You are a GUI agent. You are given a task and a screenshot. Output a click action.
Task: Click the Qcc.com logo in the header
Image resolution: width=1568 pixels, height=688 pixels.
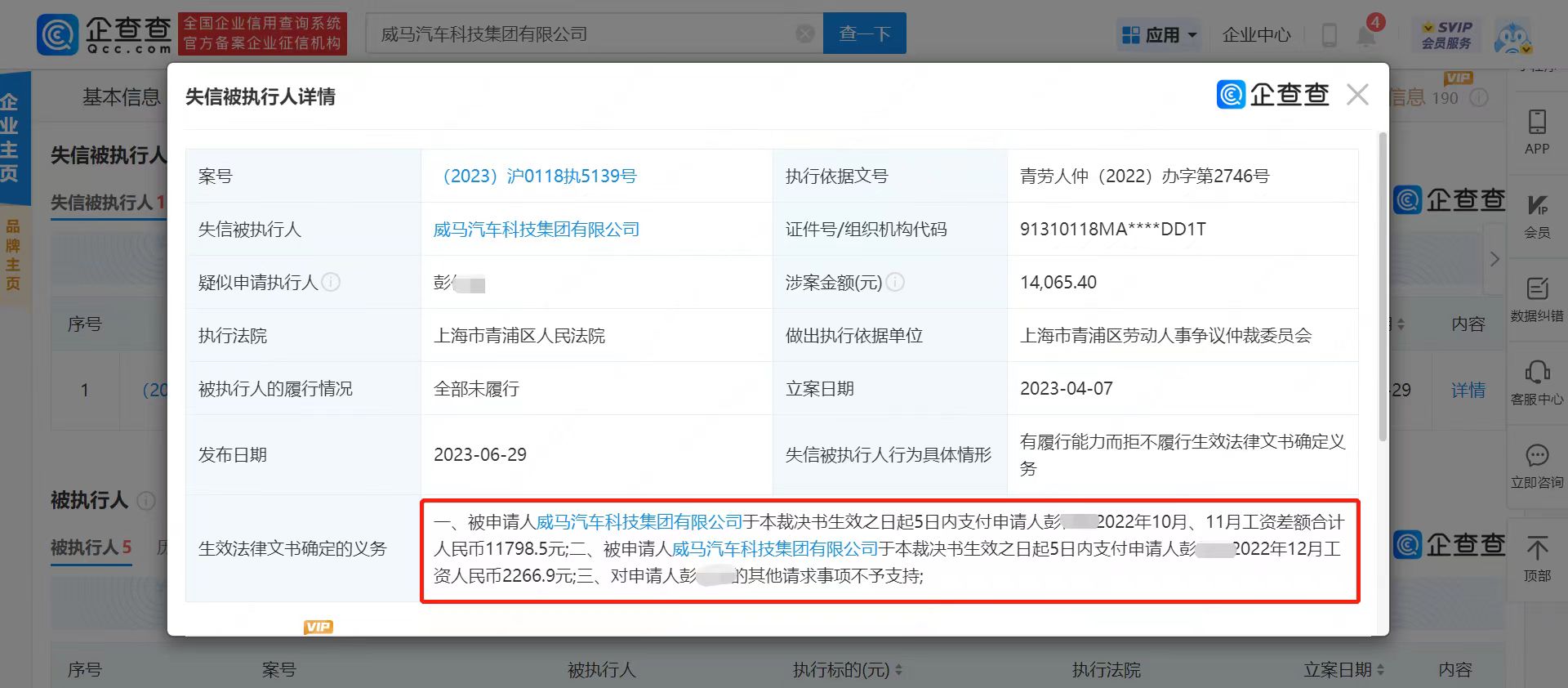pyautogui.click(x=104, y=34)
